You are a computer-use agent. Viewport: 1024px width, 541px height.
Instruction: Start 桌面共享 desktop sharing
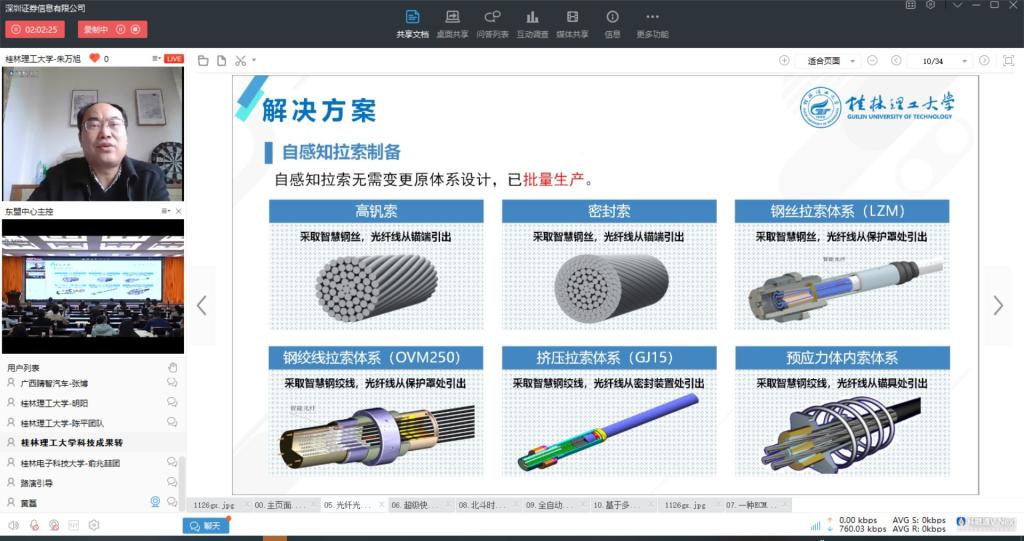[x=452, y=23]
